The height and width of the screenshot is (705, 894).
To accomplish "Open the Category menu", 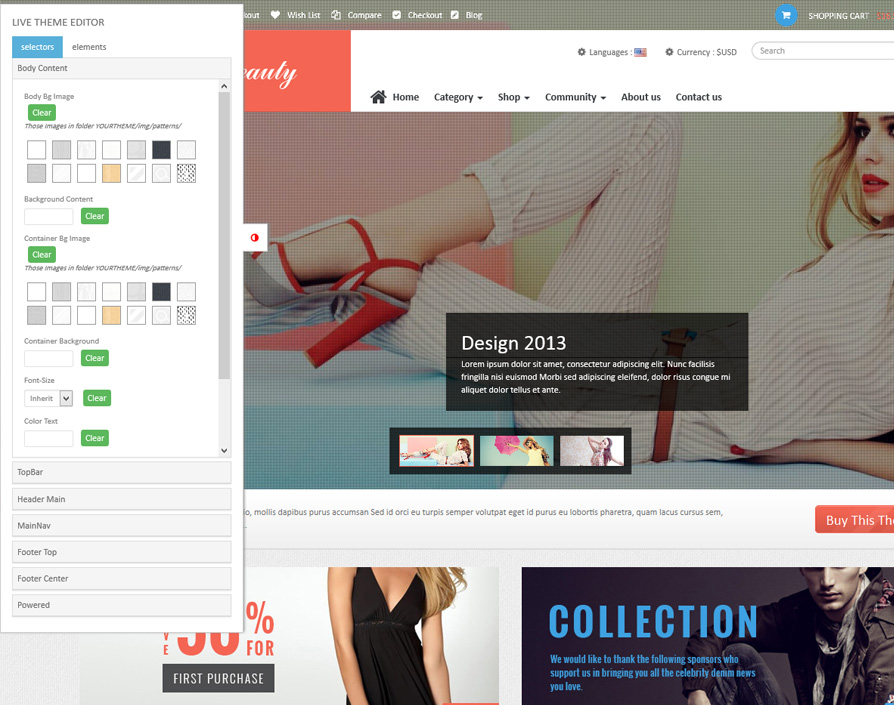I will pos(458,97).
